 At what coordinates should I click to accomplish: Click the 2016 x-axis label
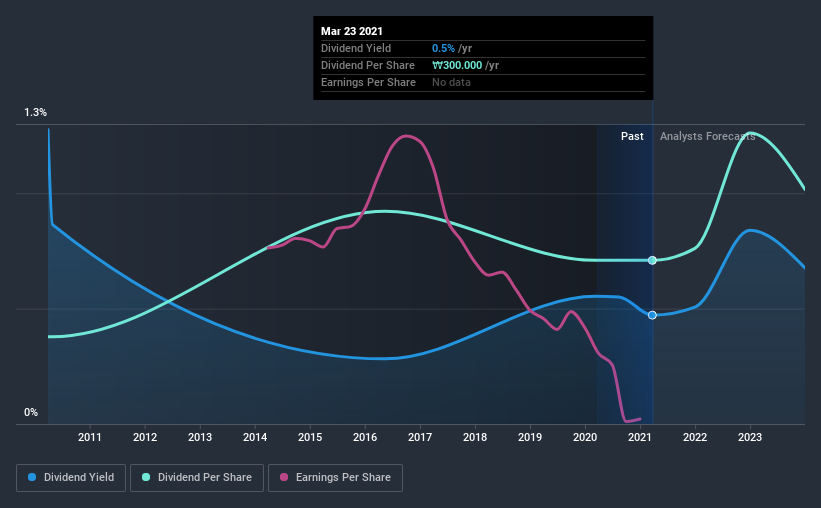(365, 437)
